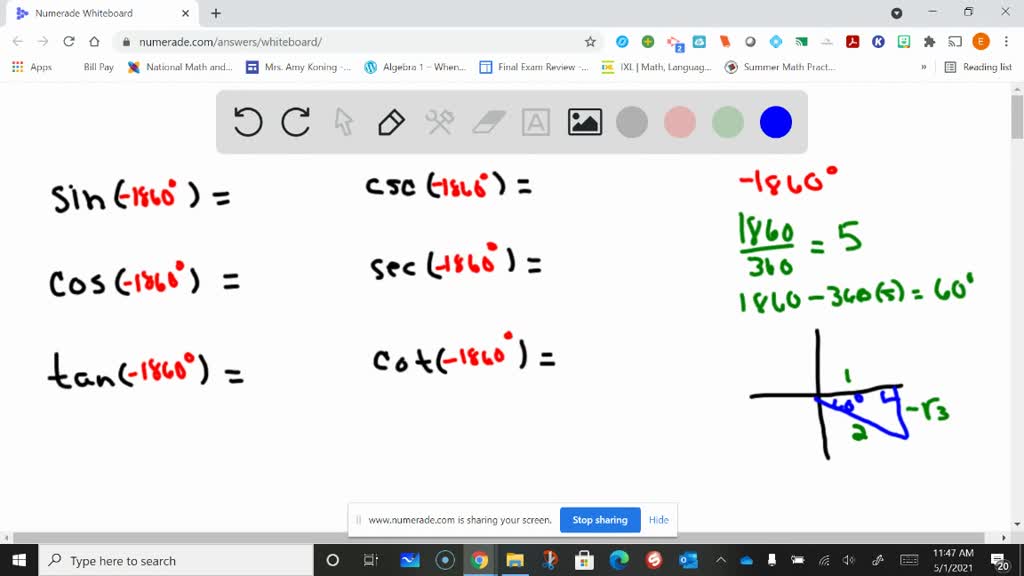Open the Reading list menu
The width and height of the screenshot is (1024, 576).
click(x=975, y=67)
